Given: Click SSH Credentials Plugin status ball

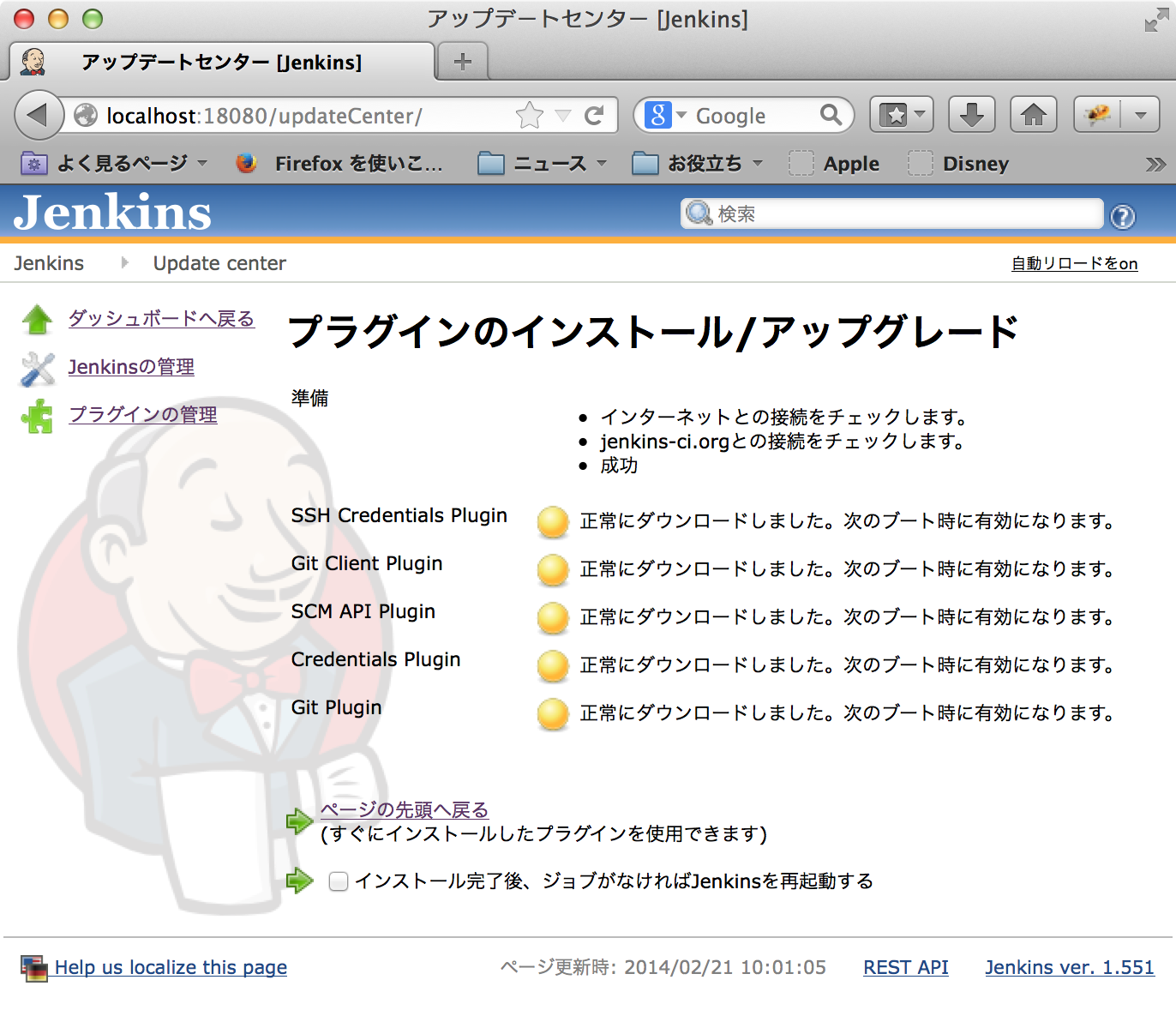Looking at the screenshot, I should (553, 521).
